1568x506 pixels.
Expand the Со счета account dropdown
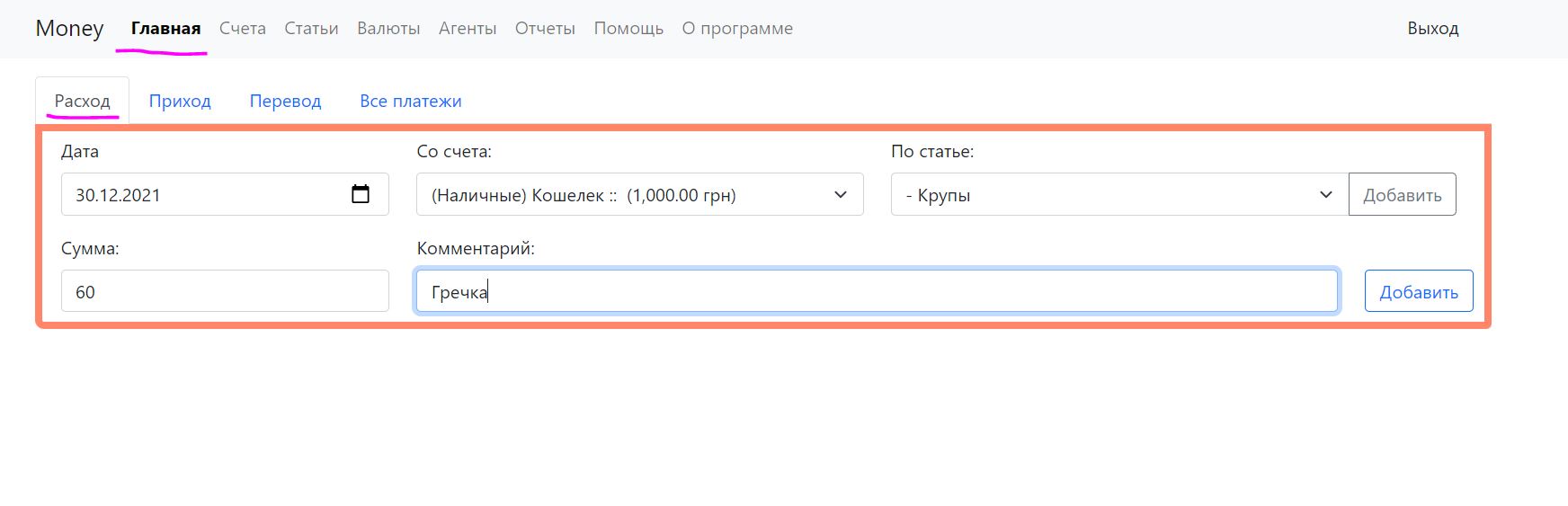pos(639,195)
